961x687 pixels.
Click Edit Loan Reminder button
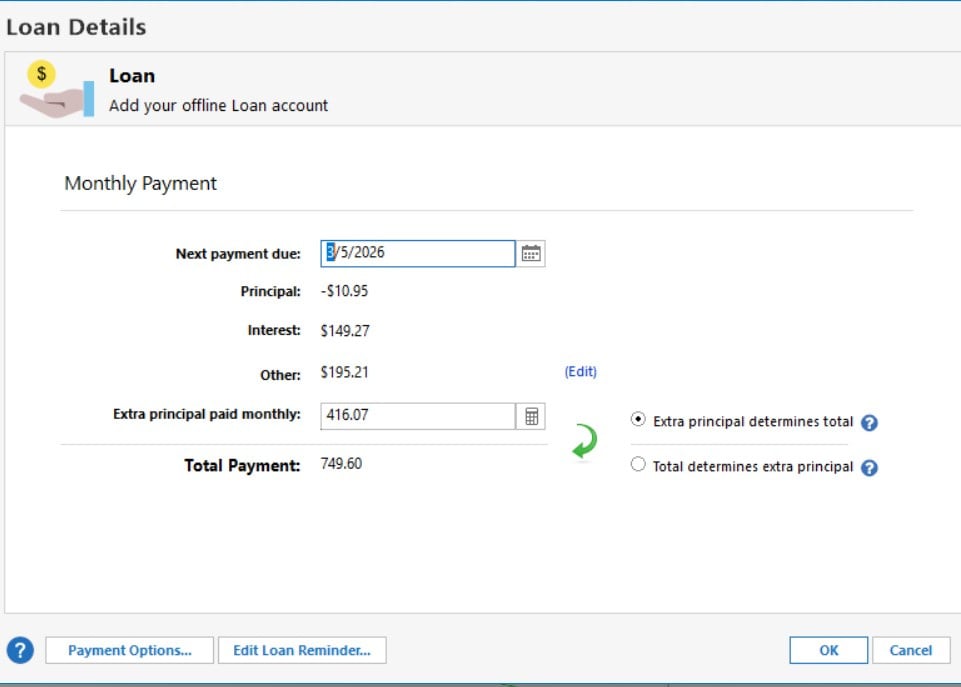point(302,650)
